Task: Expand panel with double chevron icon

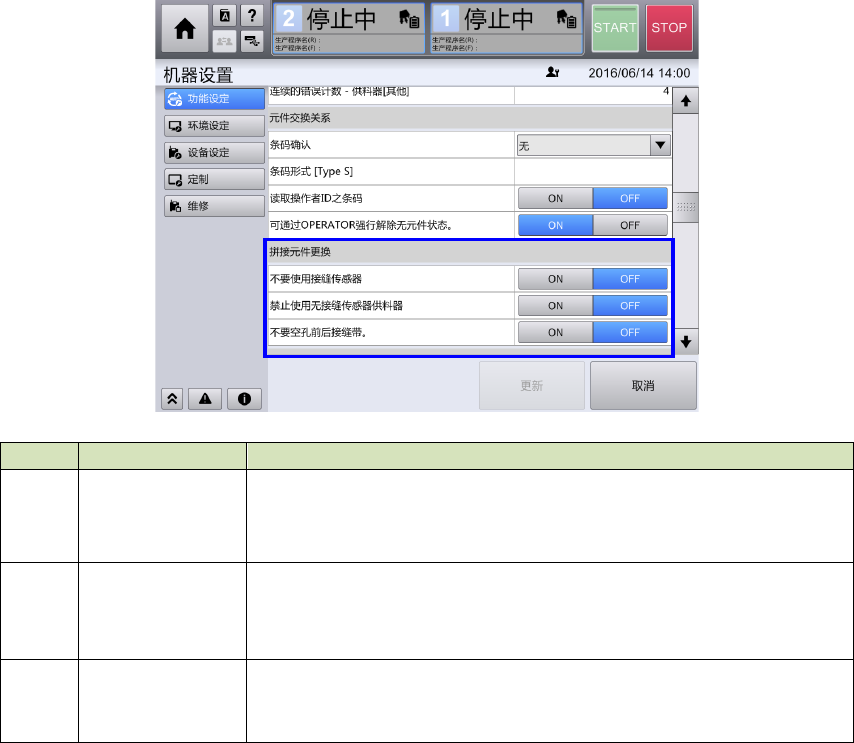Action: click(172, 399)
